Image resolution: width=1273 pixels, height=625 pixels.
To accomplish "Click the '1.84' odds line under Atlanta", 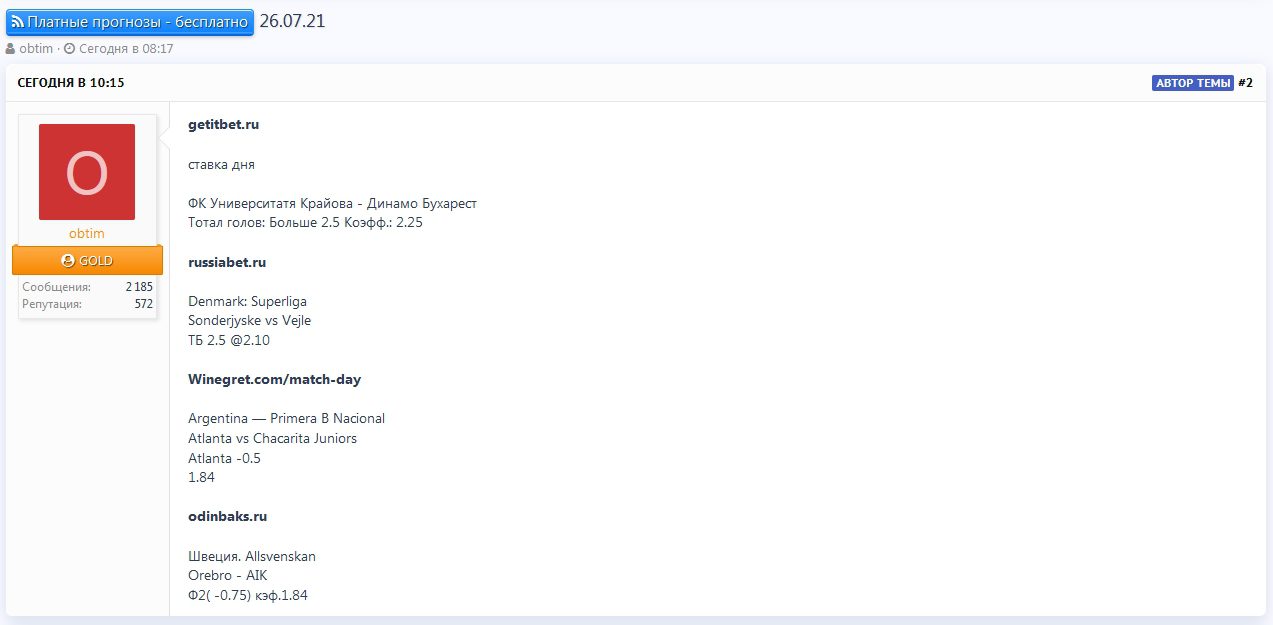I will 201,477.
